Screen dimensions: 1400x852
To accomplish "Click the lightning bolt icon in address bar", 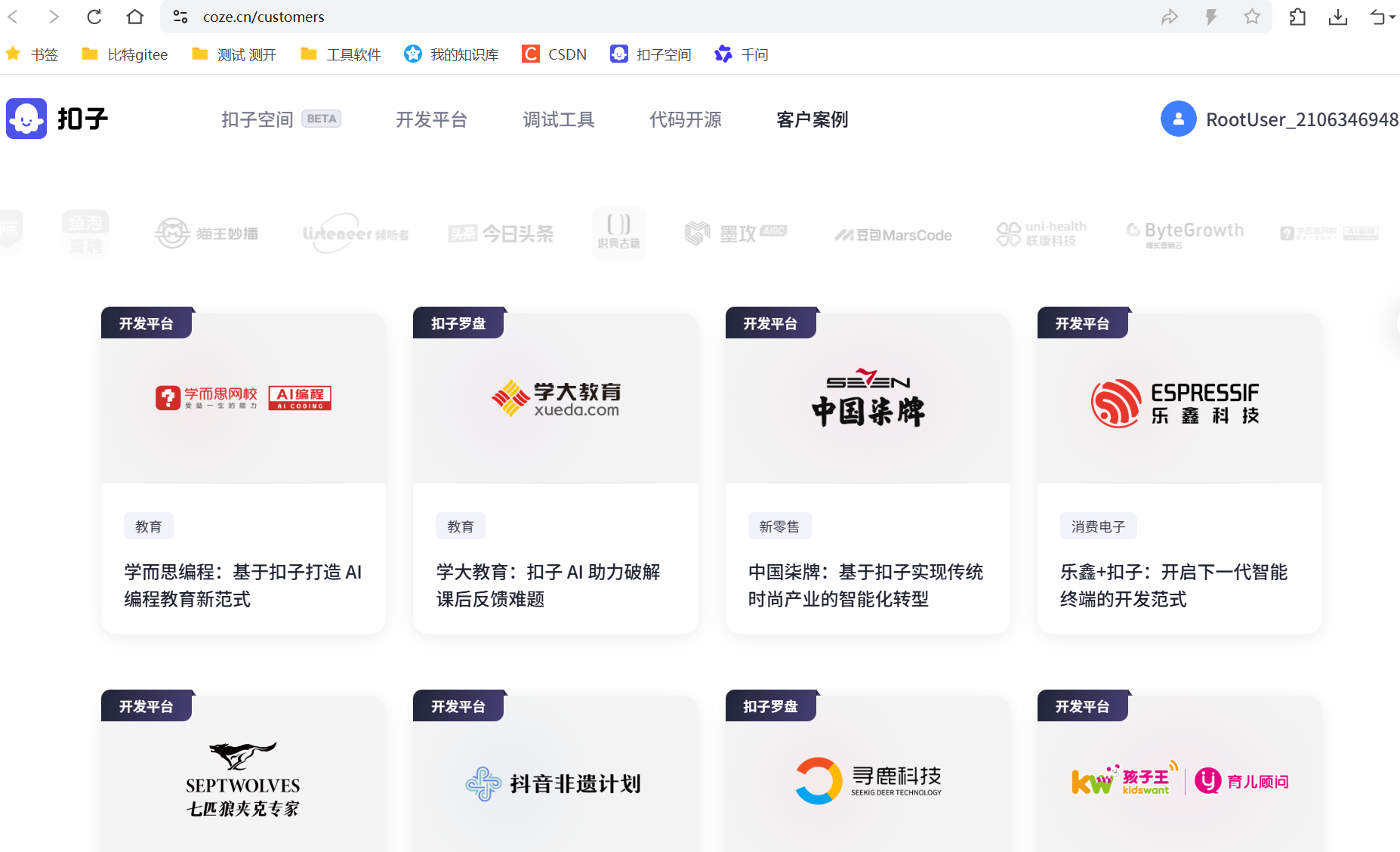I will click(x=1211, y=17).
